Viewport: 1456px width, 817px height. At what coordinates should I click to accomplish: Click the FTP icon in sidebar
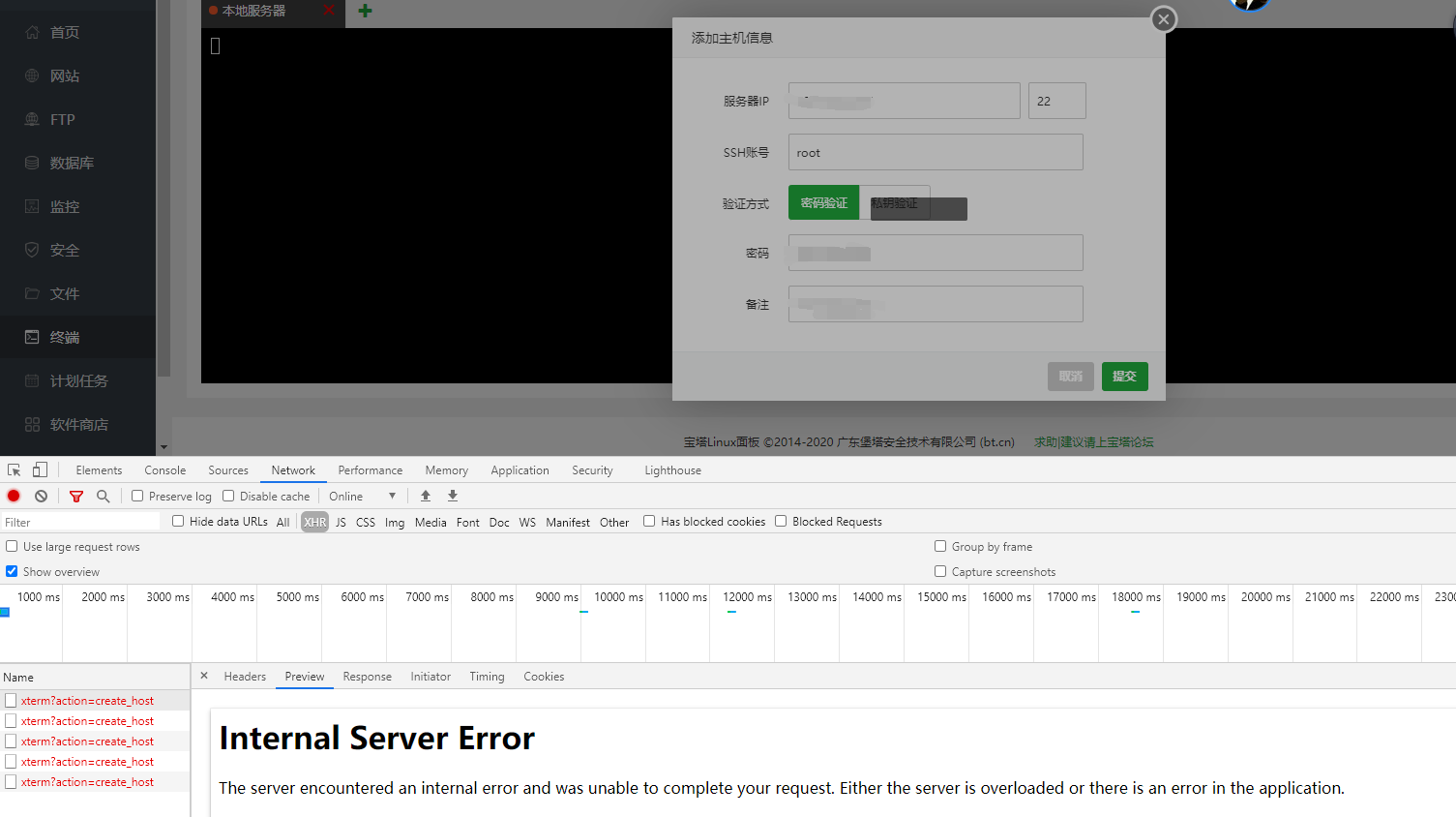coord(32,119)
